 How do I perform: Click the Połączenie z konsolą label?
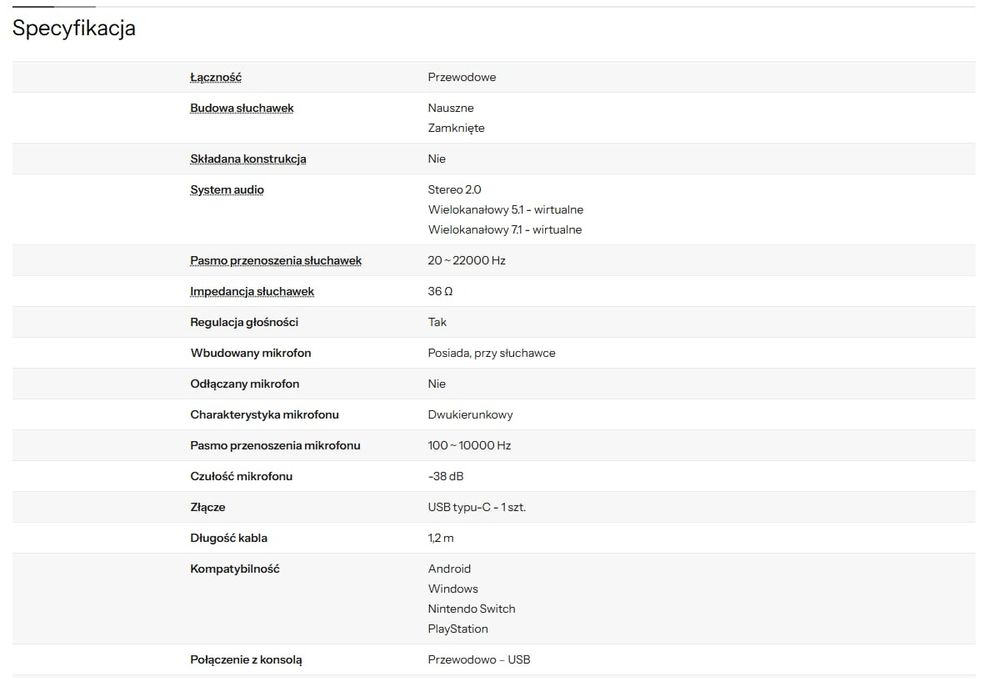pyautogui.click(x=245, y=660)
